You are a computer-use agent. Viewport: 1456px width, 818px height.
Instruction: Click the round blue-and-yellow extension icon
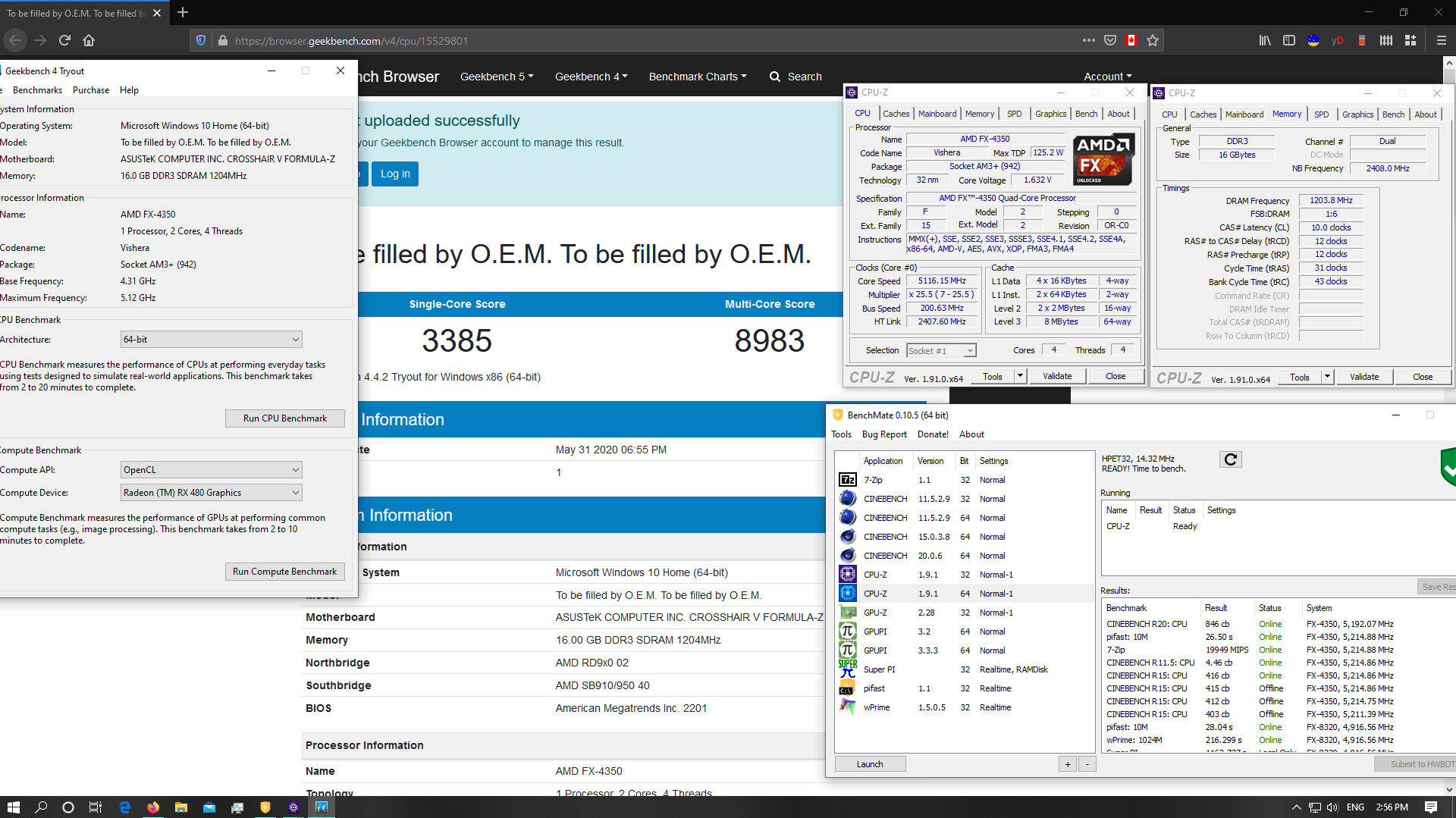coord(1313,40)
